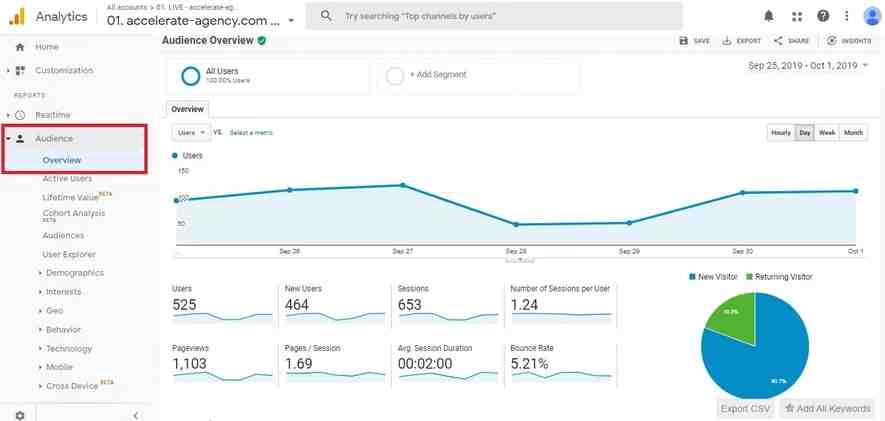Expand the Geo submenu
The image size is (885, 421).
click(x=41, y=311)
